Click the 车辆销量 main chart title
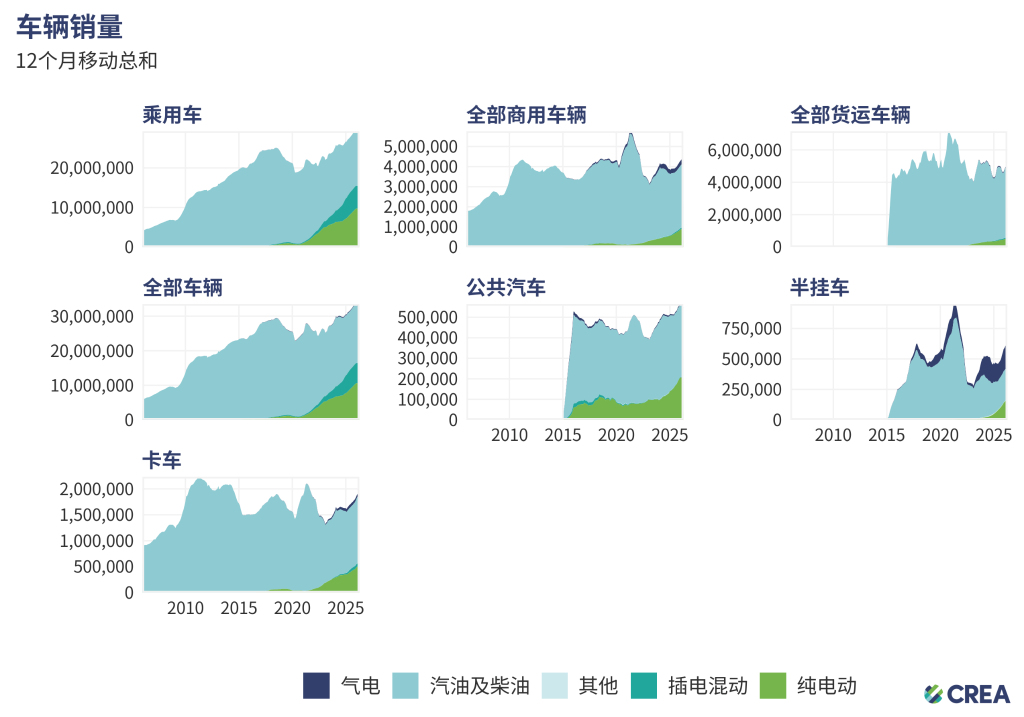This screenshot has width=1024, height=717. pos(70,27)
